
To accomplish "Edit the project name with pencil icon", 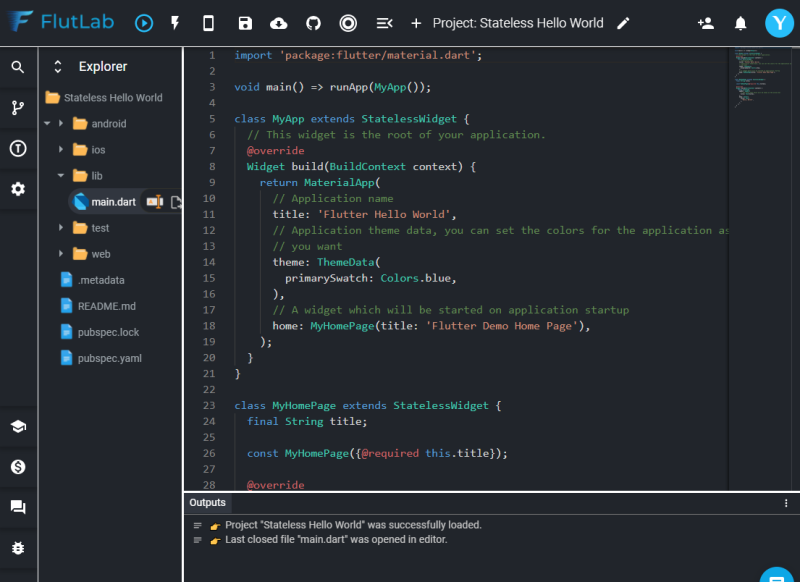I will tap(623, 23).
